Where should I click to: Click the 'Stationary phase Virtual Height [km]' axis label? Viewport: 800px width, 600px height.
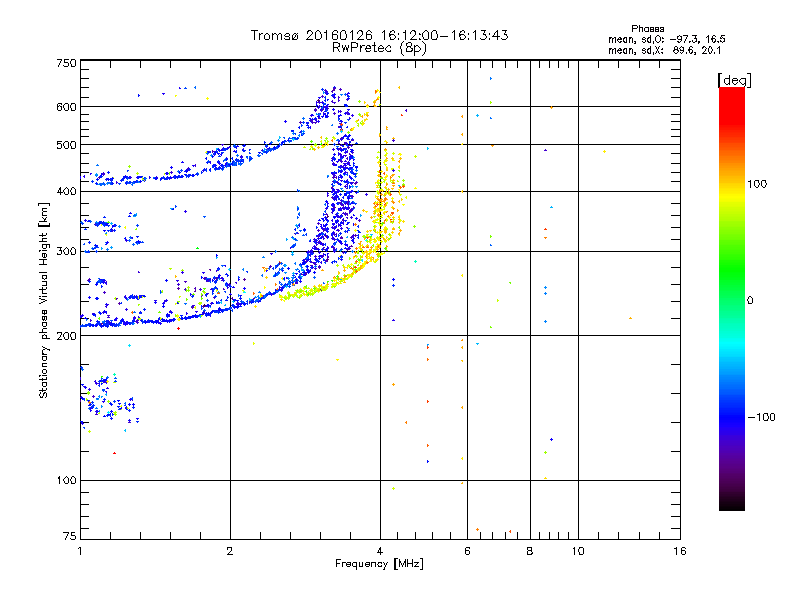point(44,300)
